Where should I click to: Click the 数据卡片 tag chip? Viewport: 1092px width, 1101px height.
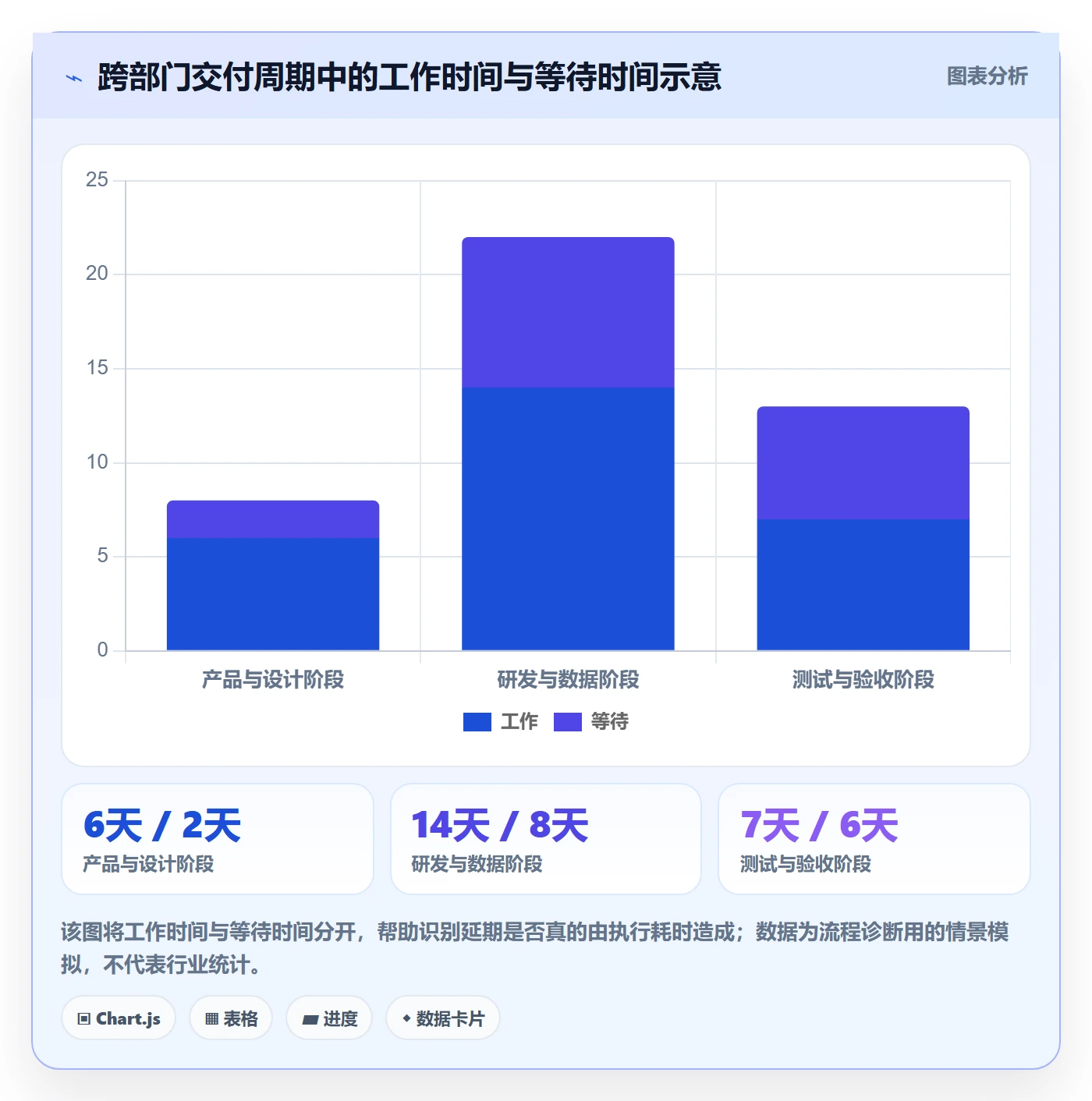coord(443,1018)
